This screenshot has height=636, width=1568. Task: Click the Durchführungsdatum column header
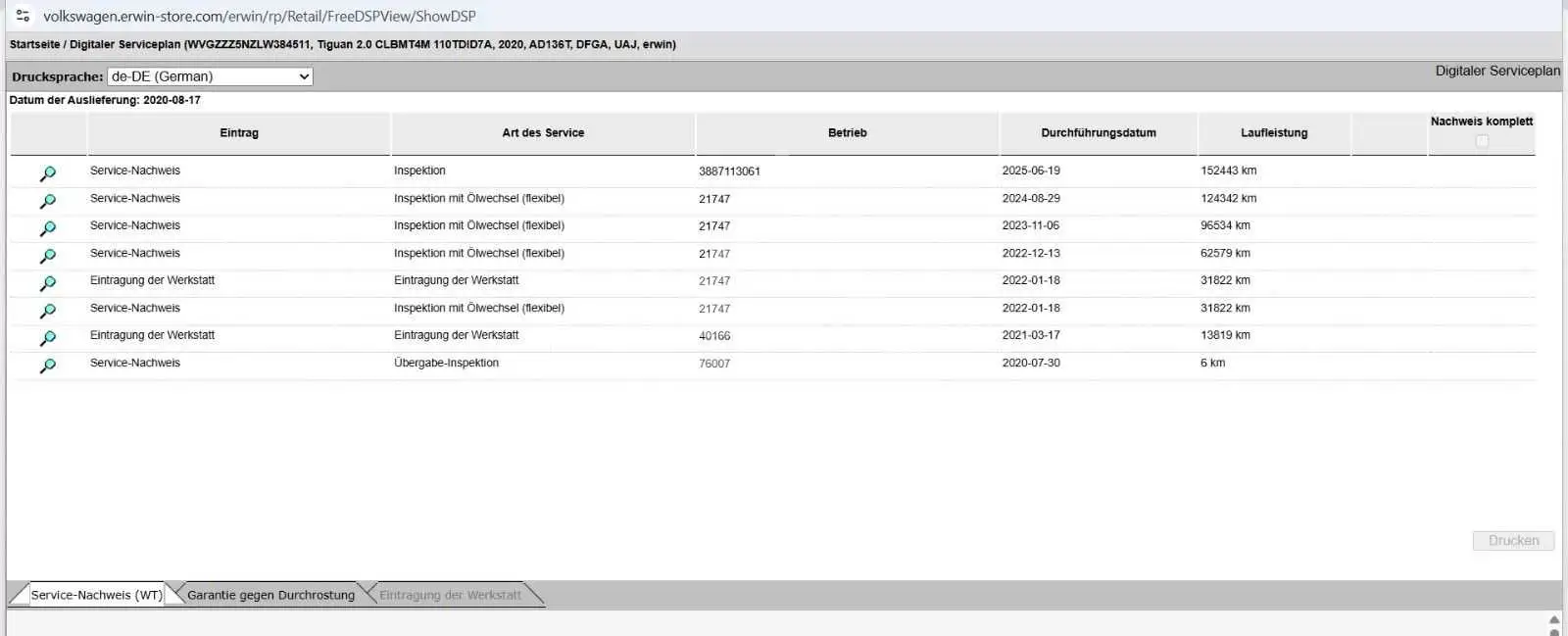1099,133
